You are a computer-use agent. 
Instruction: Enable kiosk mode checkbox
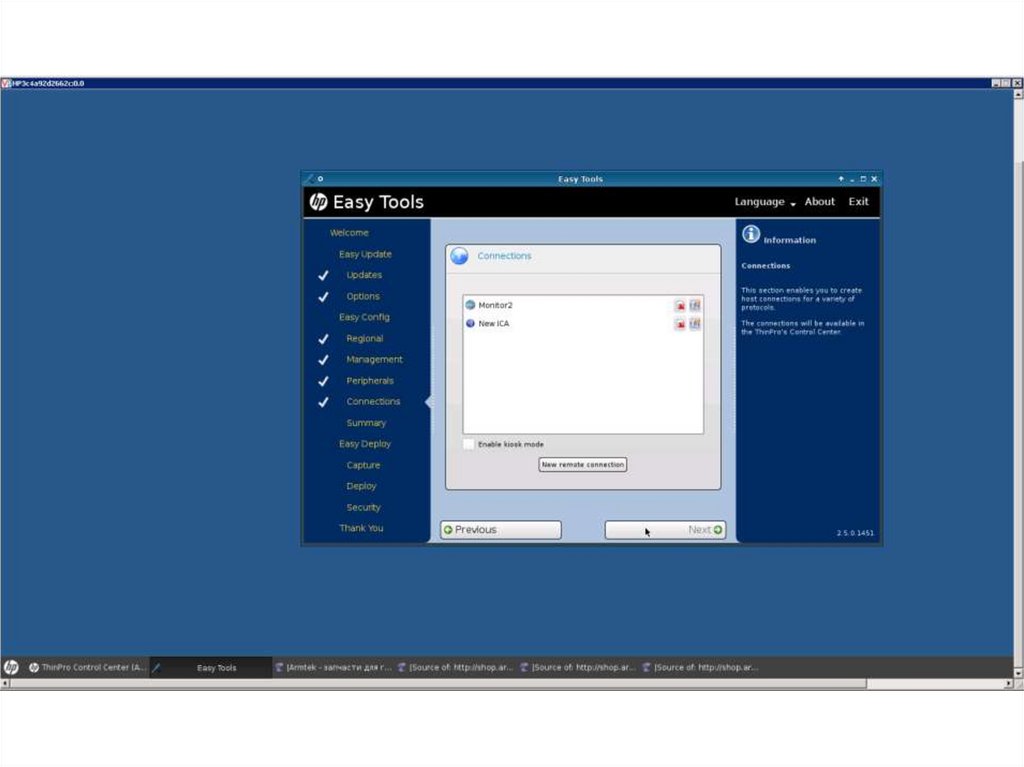(468, 444)
